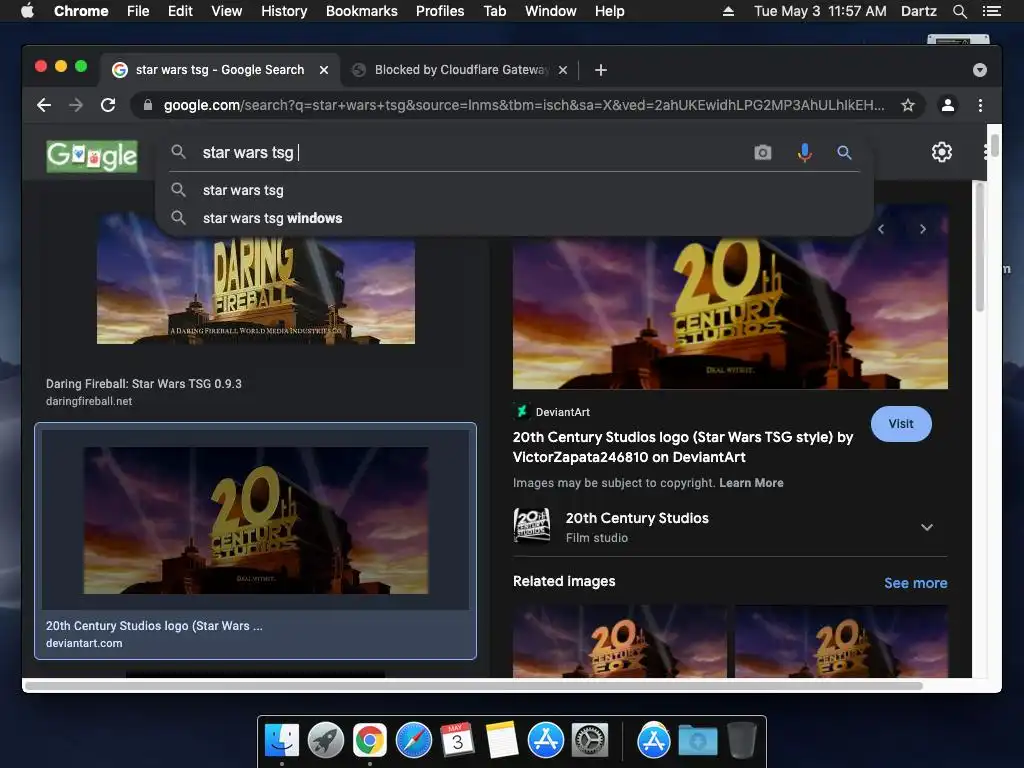Open Launchpad from the Dock
Viewport: 1024px width, 768px height.
[326, 740]
